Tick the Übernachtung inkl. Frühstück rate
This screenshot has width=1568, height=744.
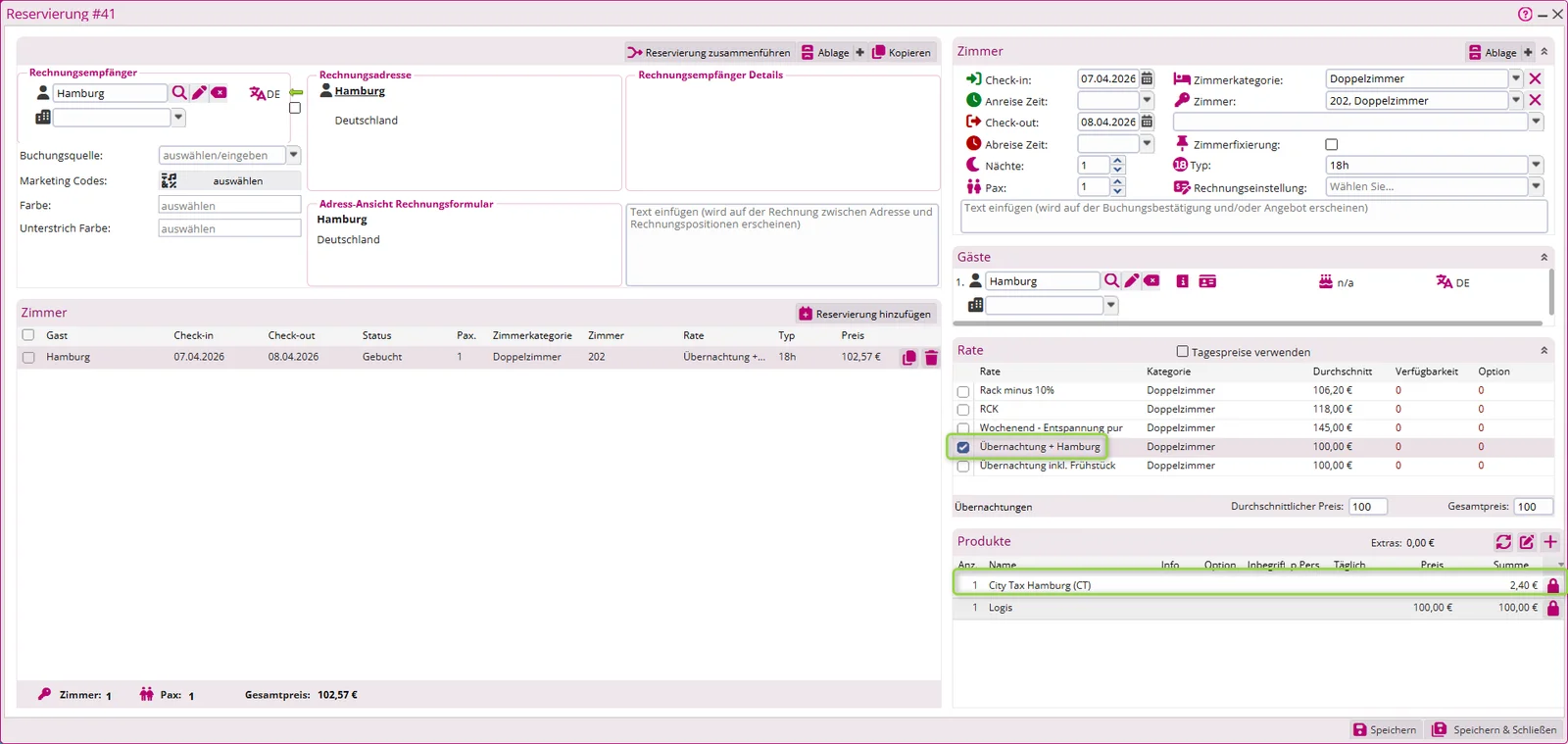(x=963, y=467)
